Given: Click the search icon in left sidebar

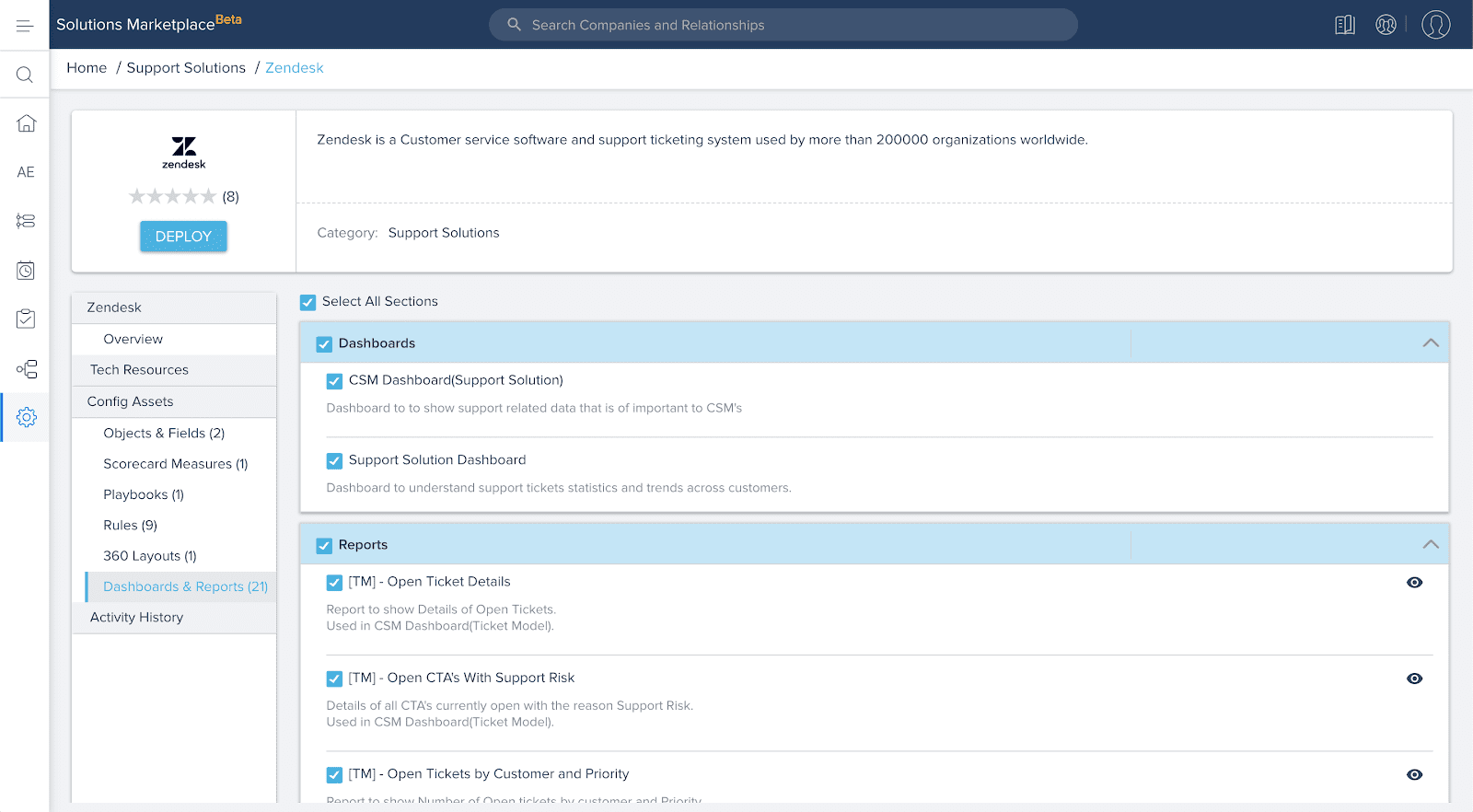Looking at the screenshot, I should (x=25, y=75).
